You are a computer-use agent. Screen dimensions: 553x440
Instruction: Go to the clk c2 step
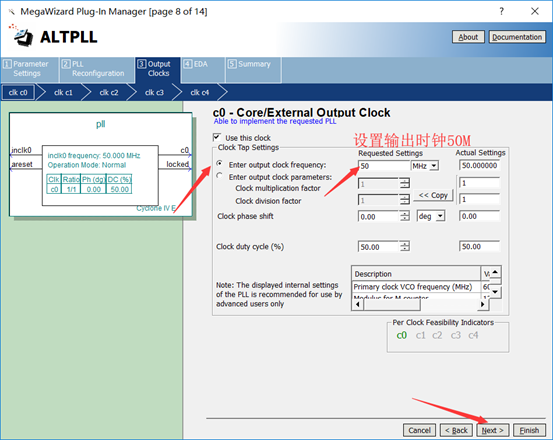(x=109, y=92)
